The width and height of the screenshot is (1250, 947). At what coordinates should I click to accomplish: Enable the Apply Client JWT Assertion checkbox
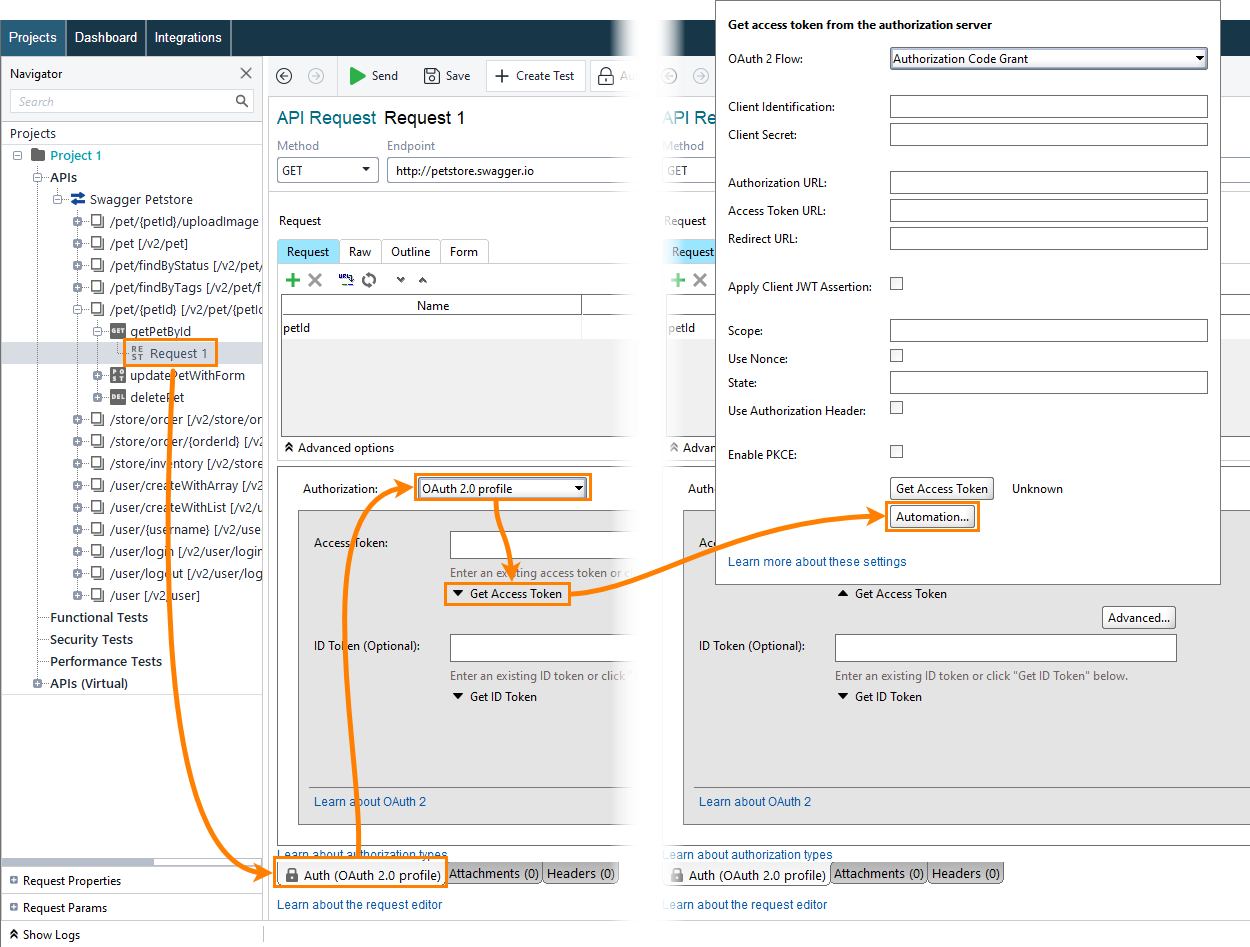897,284
